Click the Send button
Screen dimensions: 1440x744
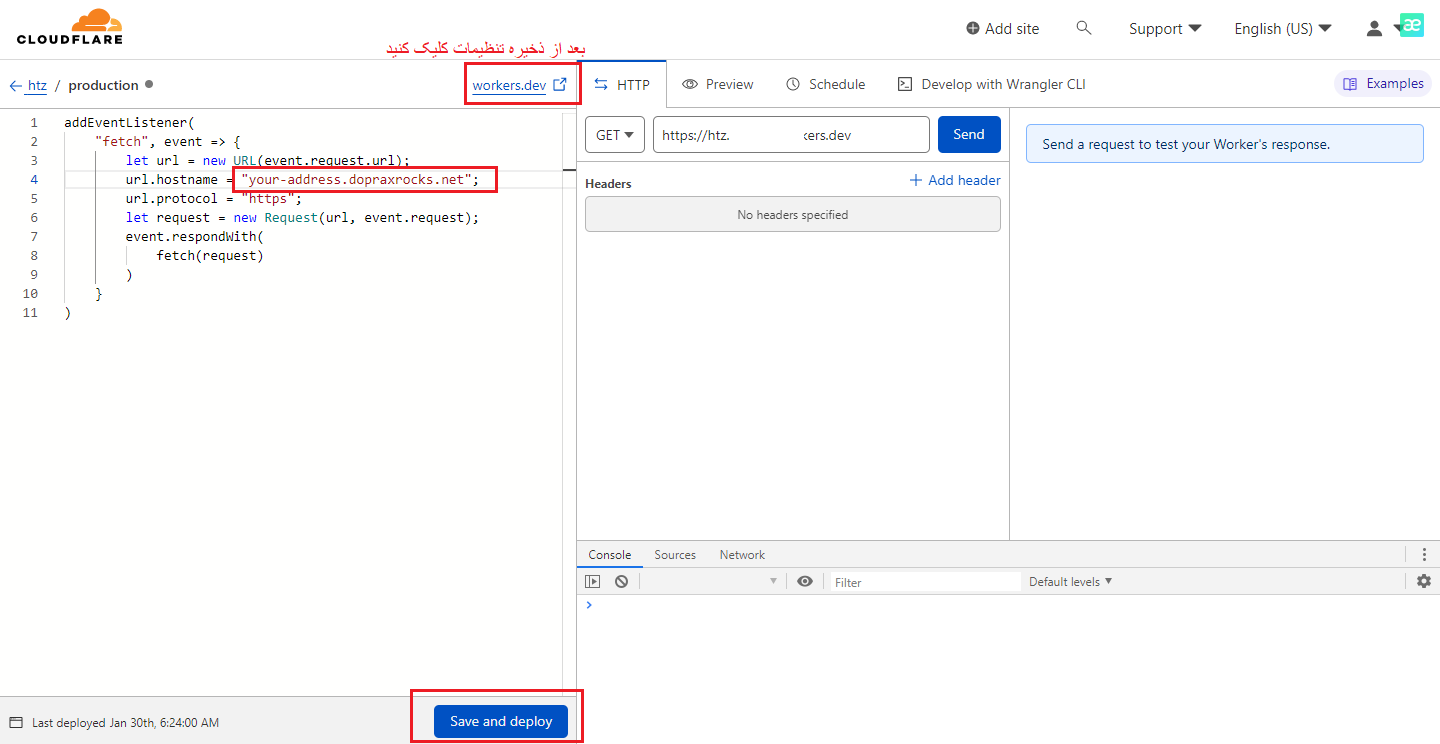[969, 135]
